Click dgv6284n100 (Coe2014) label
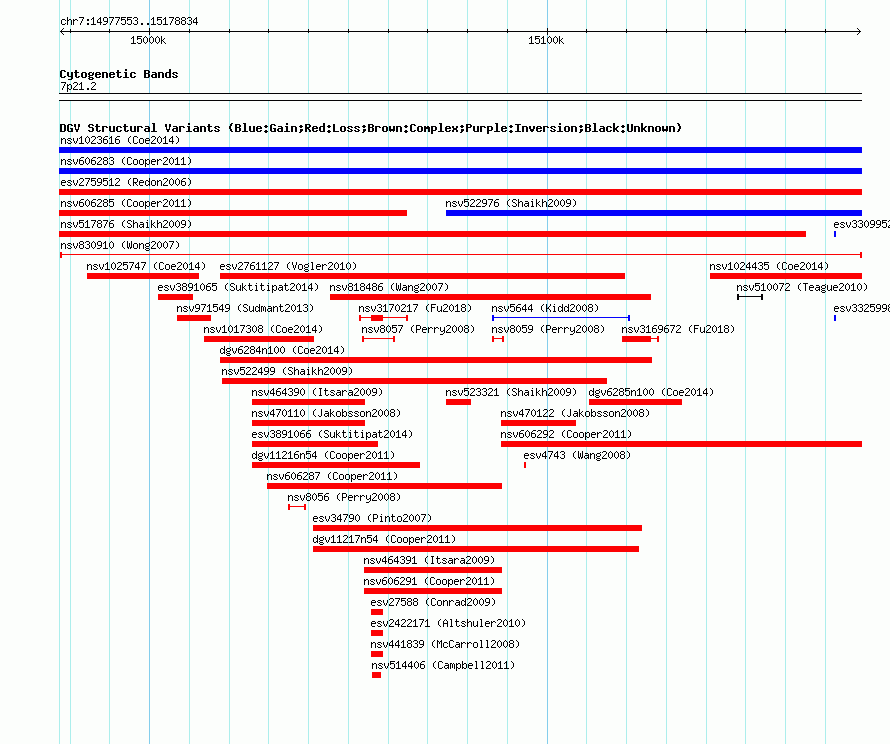 [x=282, y=350]
